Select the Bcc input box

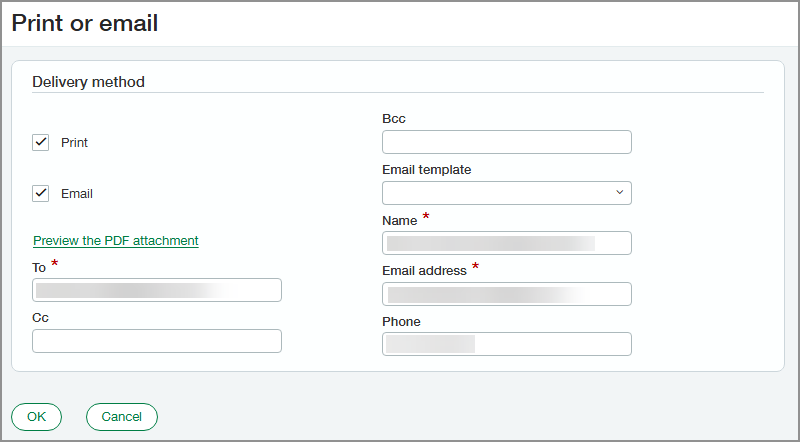click(x=506, y=142)
